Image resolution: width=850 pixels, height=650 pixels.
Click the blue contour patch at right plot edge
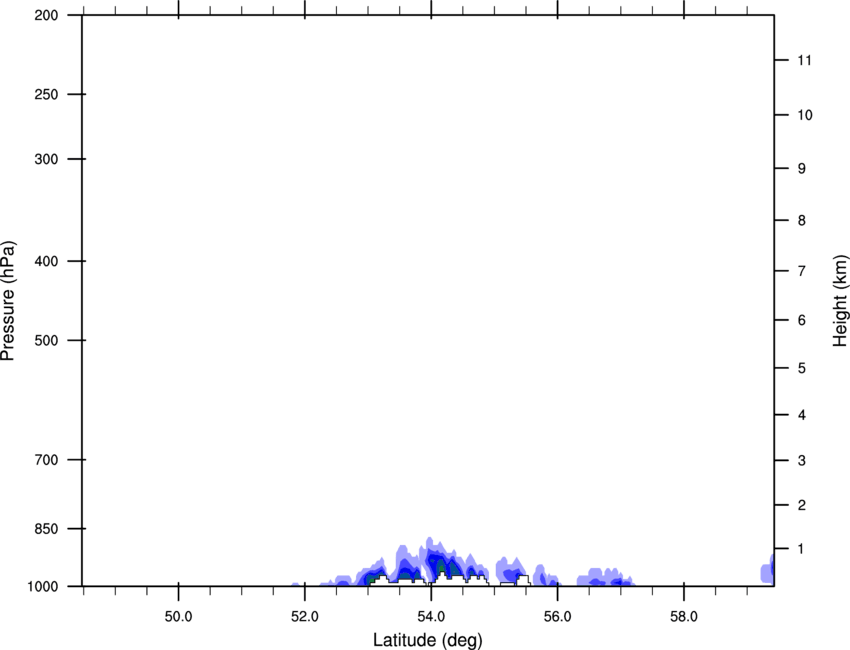(768, 569)
